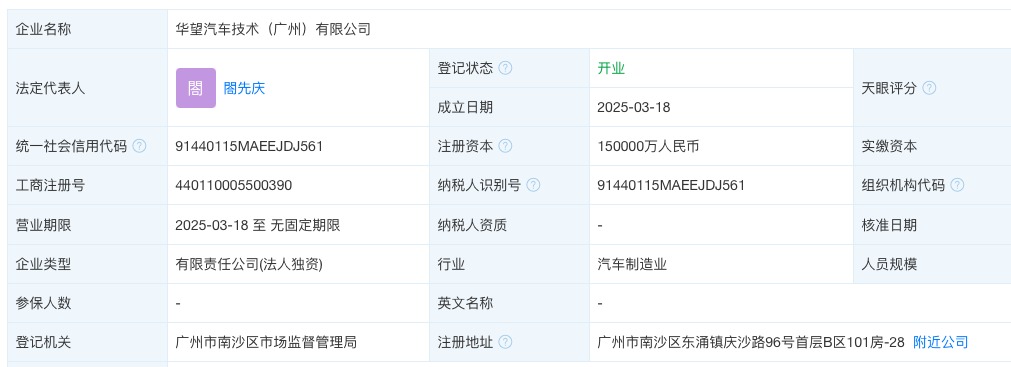
Task: Select the 有限责任公司(法人独资) company type
Action: click(249, 264)
